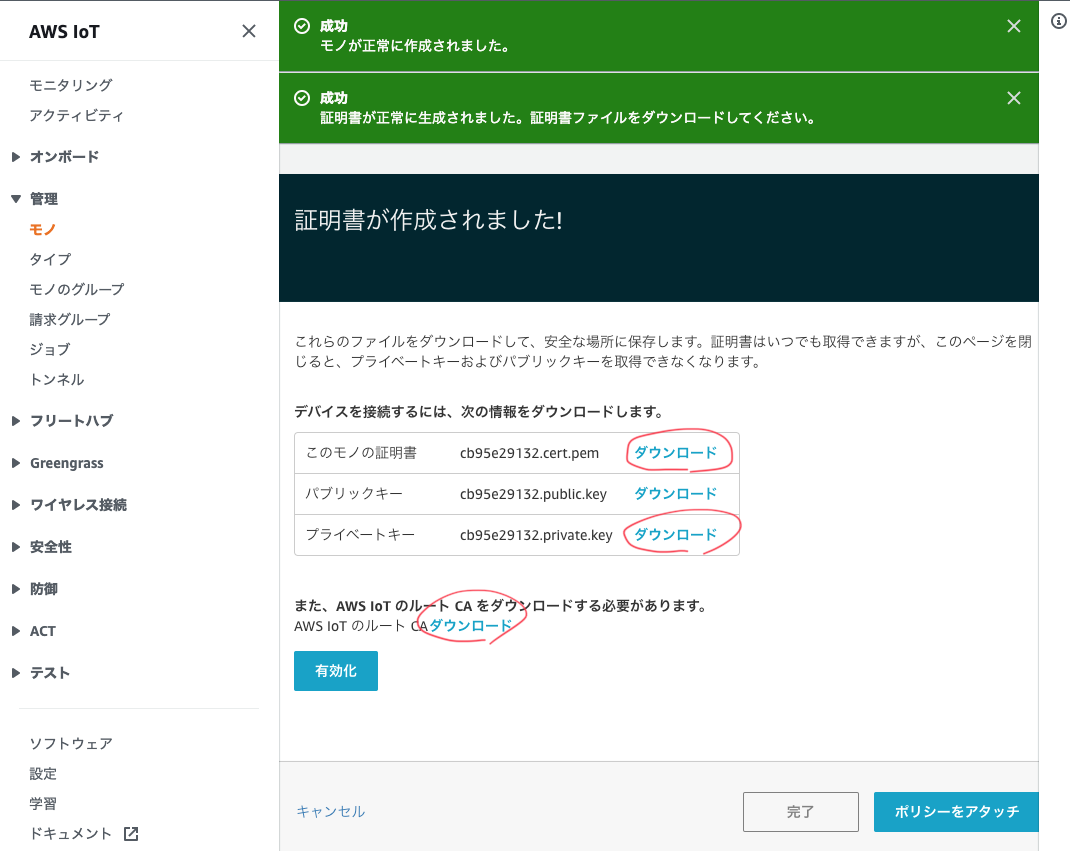The image size is (1070, 851).
Task: Open the external link icon next to ドキュメント
Action: [x=131, y=833]
